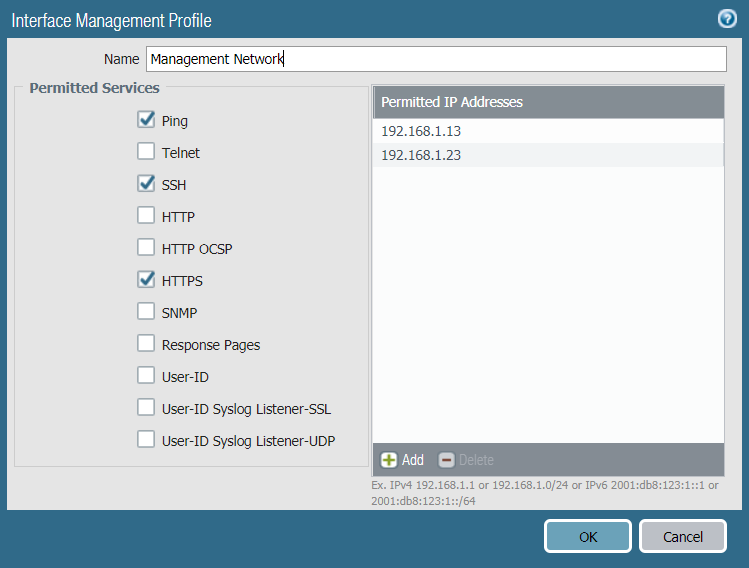Tick the HTTP checkbox
Viewport: 749px width, 568px height.
coord(146,217)
